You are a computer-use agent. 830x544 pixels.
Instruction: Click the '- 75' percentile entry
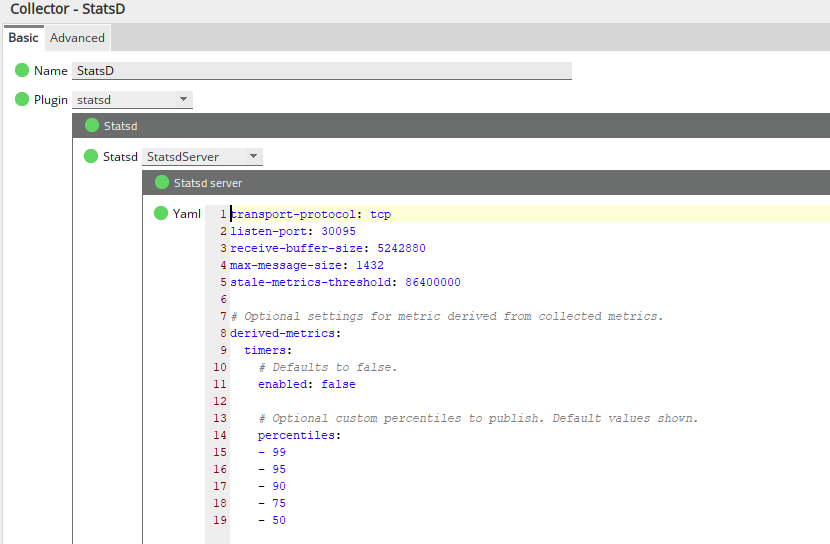(272, 503)
